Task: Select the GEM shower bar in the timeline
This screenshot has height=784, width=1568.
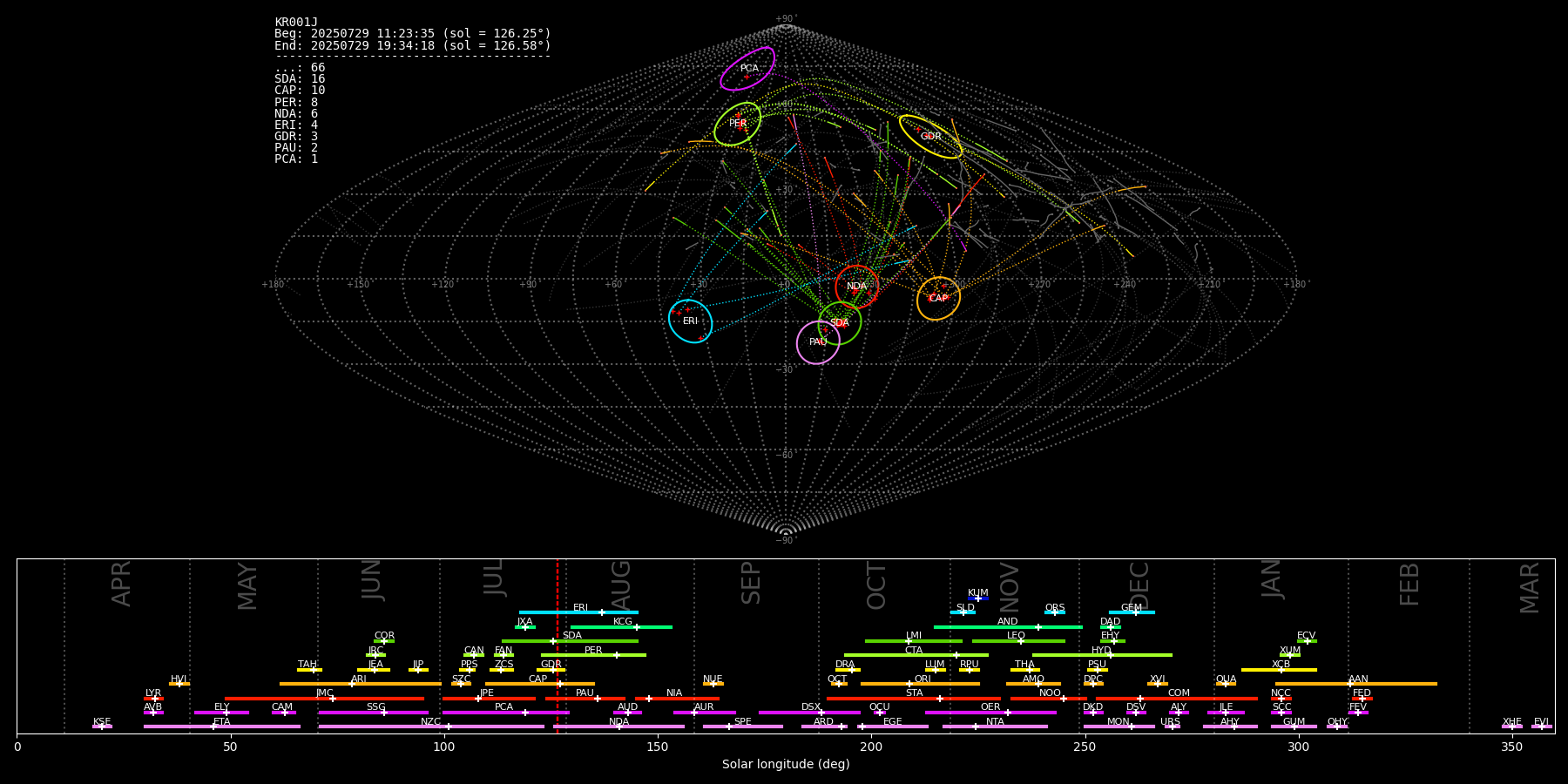Action: tap(1132, 612)
